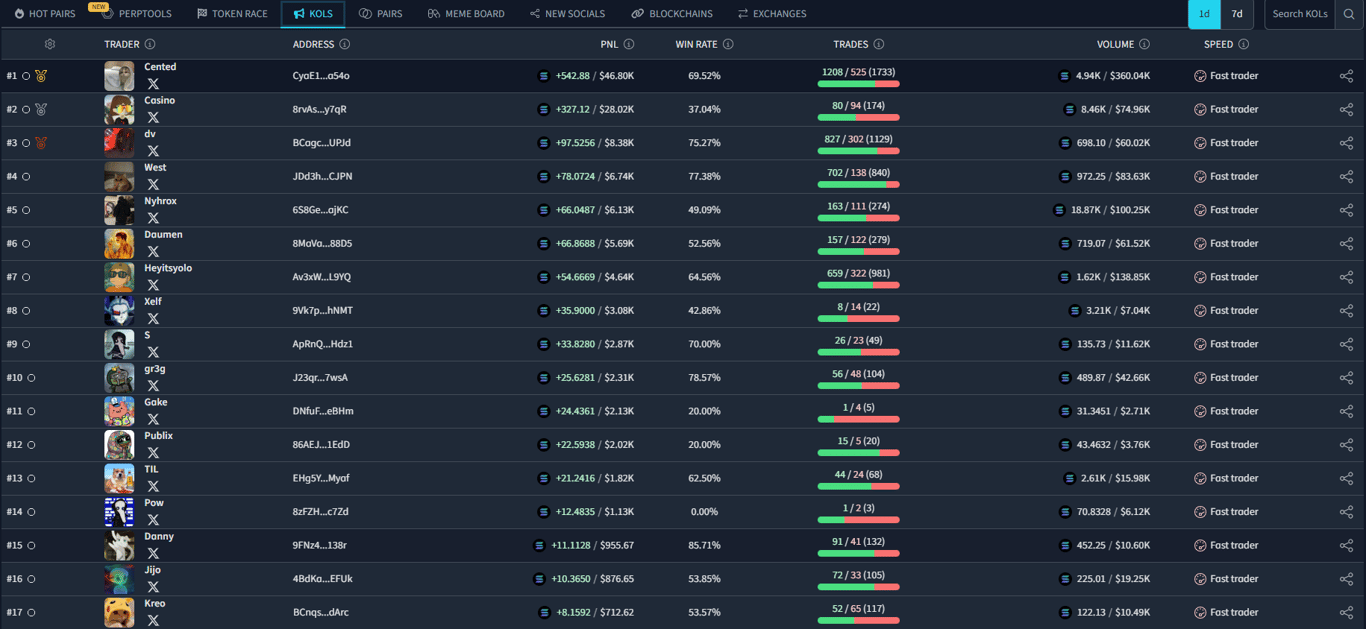Share Heyitsyolo's row
This screenshot has width=1366, height=629.
(1346, 277)
